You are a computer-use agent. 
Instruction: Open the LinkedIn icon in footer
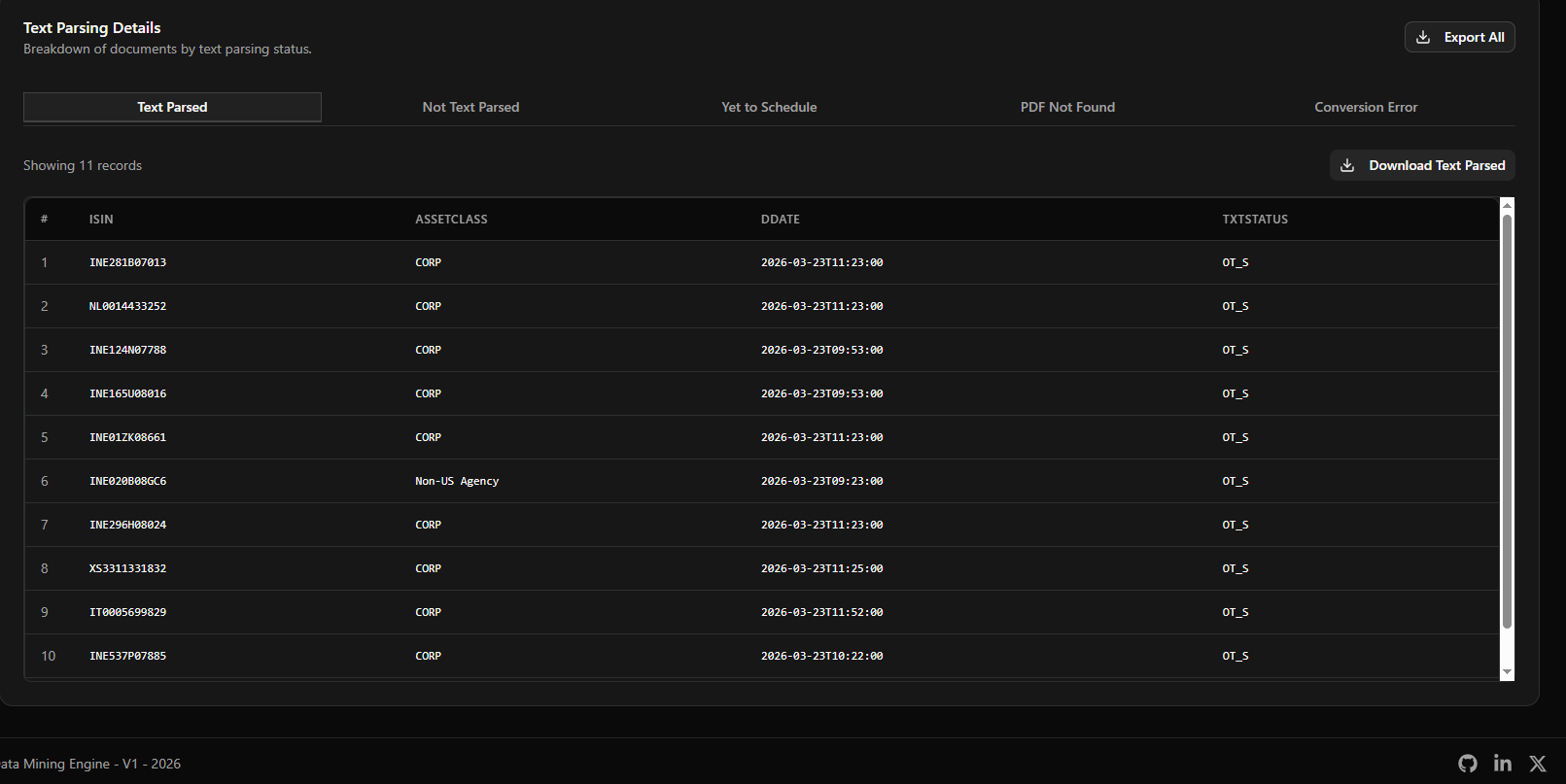pos(1503,764)
